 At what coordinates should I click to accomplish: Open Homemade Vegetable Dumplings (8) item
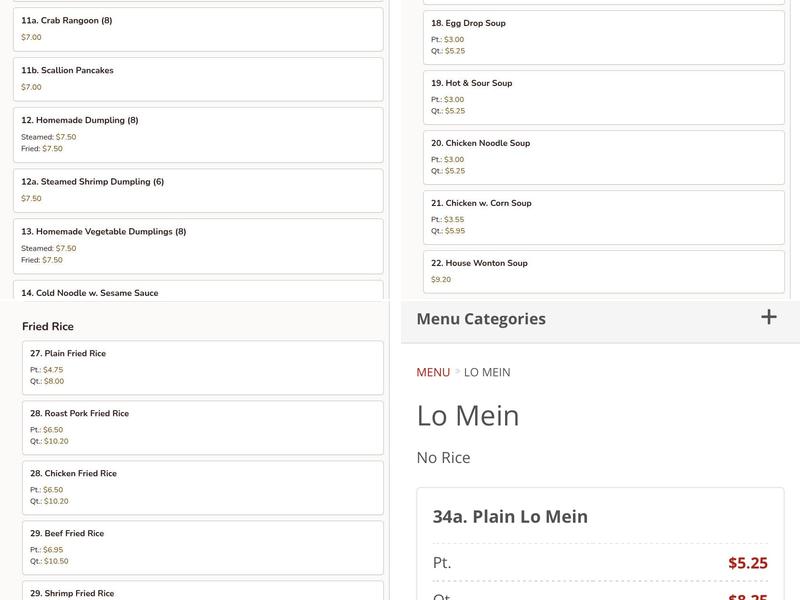[202, 245]
